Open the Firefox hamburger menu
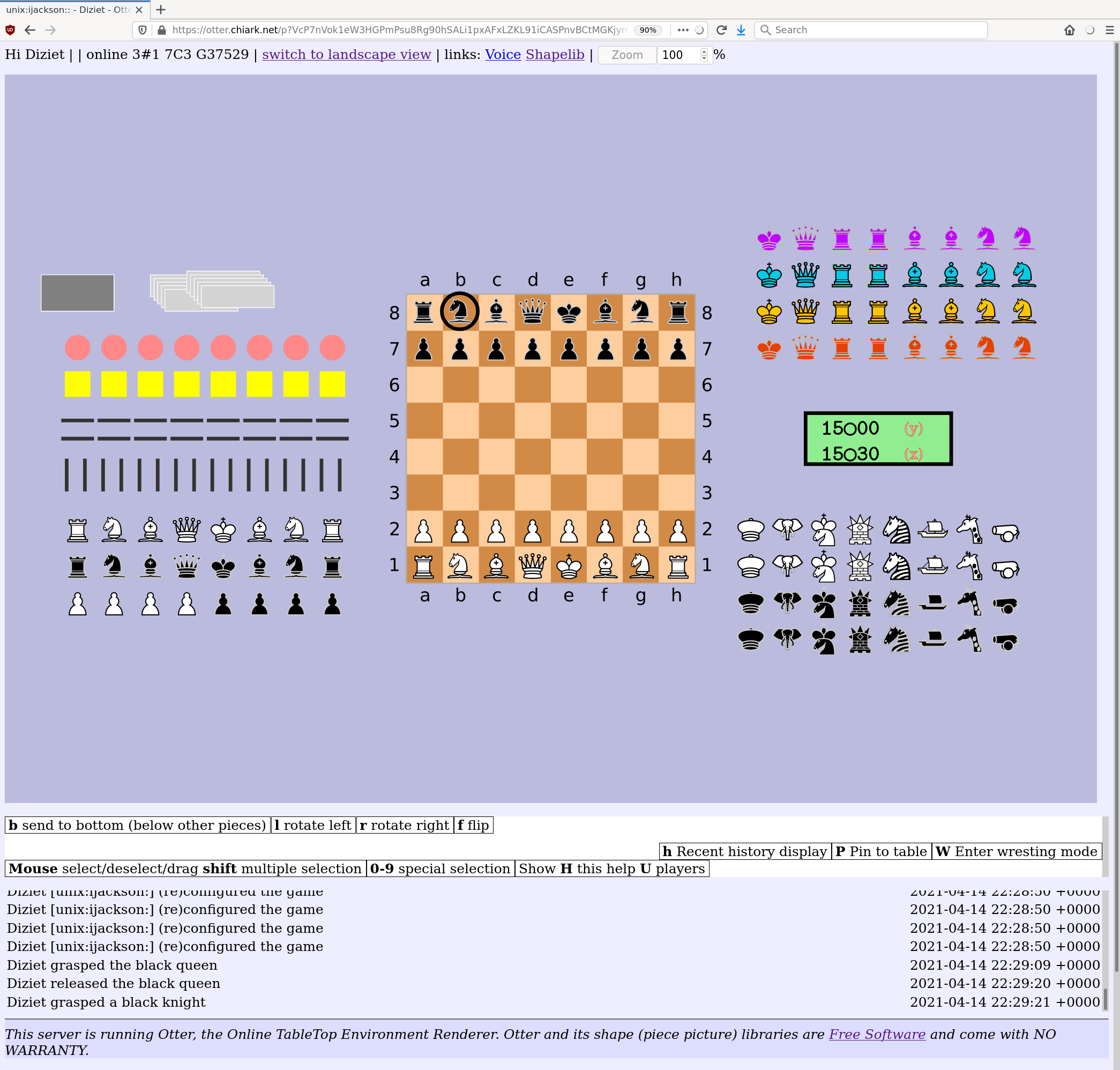This screenshot has height=1070, width=1120. [x=1109, y=29]
